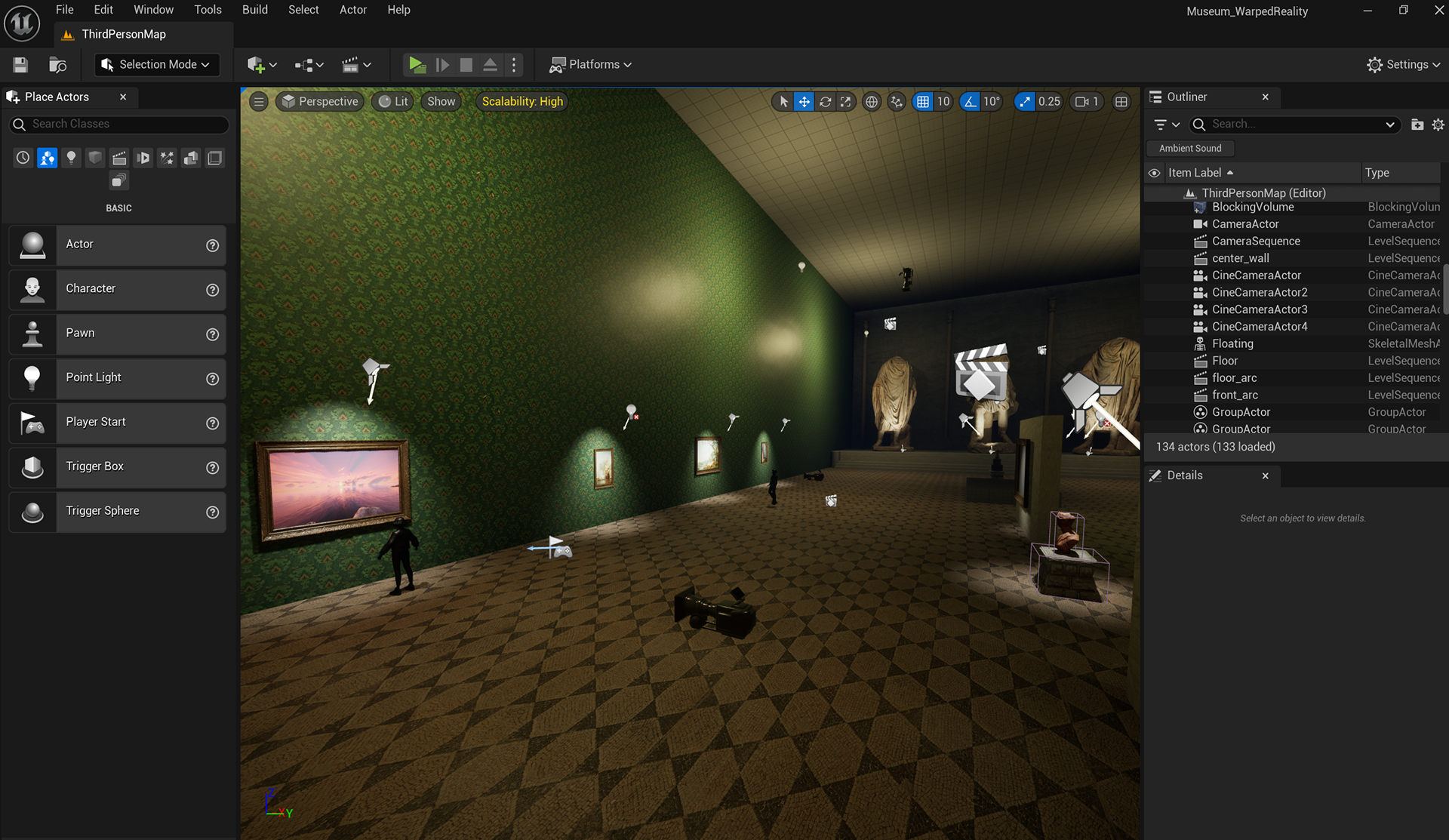Expand the Platforms dropdown

pyautogui.click(x=591, y=65)
